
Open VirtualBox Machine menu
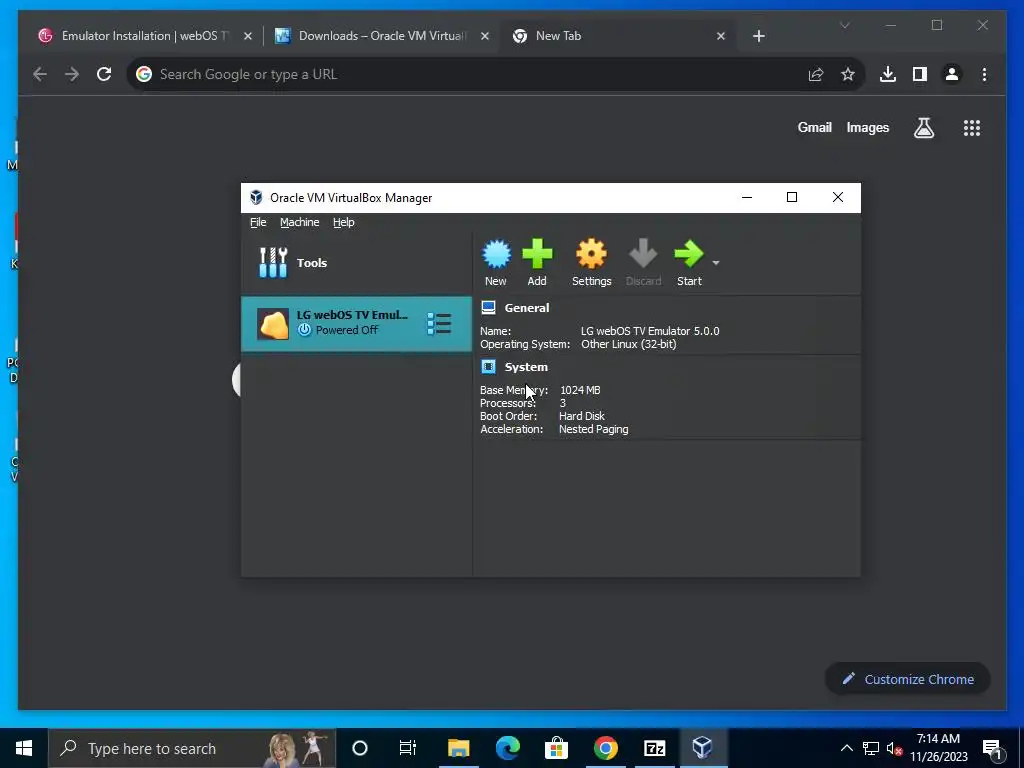click(x=300, y=222)
